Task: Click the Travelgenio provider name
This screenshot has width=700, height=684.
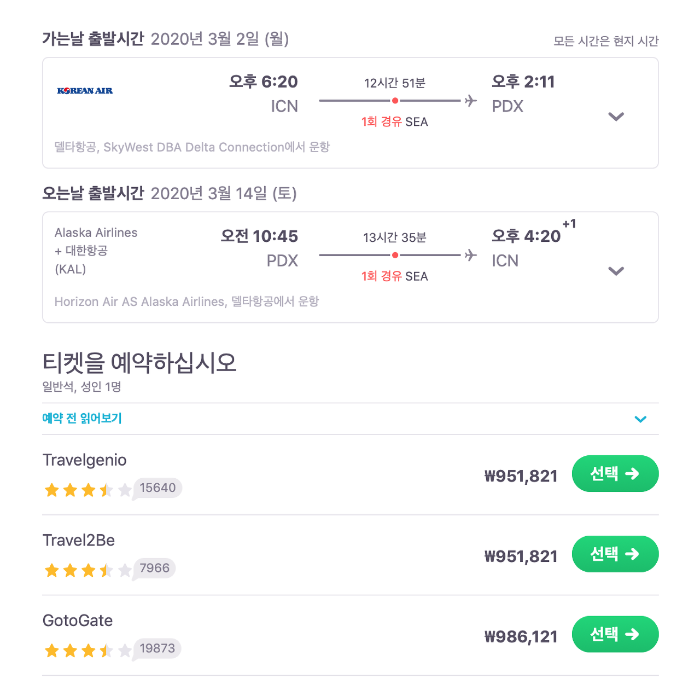Action: click(x=84, y=460)
